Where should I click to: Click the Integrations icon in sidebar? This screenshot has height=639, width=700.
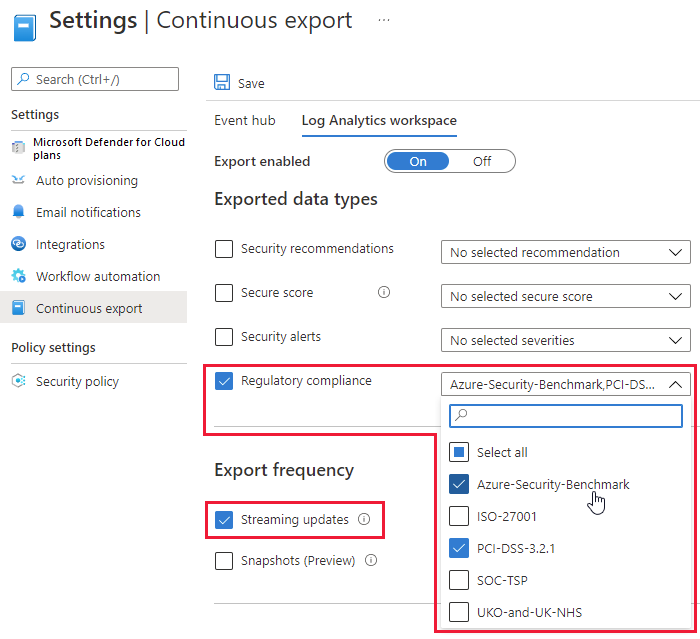click(18, 245)
